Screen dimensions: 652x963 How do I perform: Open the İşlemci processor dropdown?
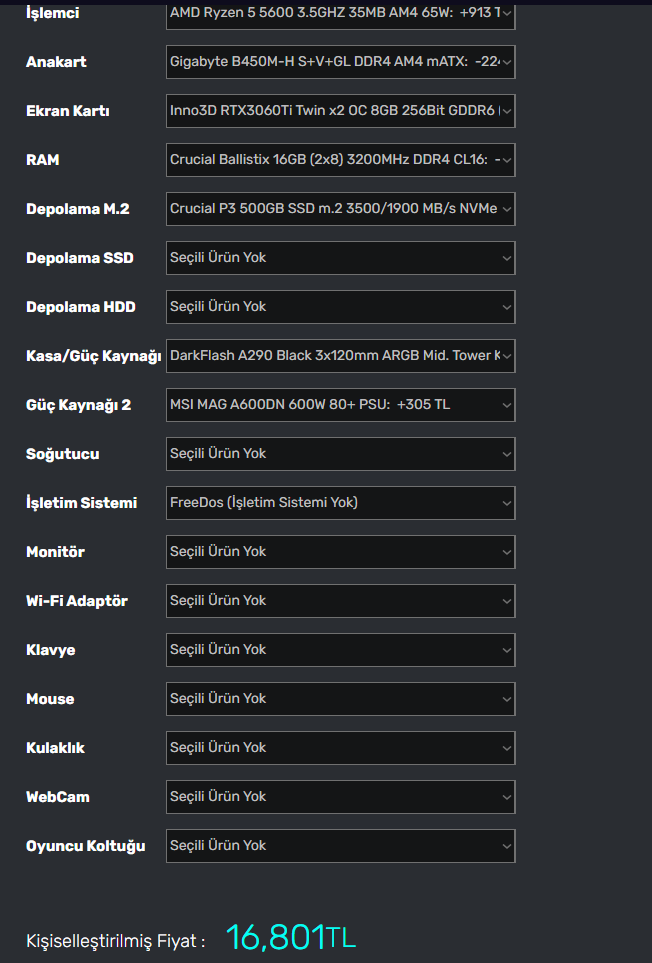point(340,14)
